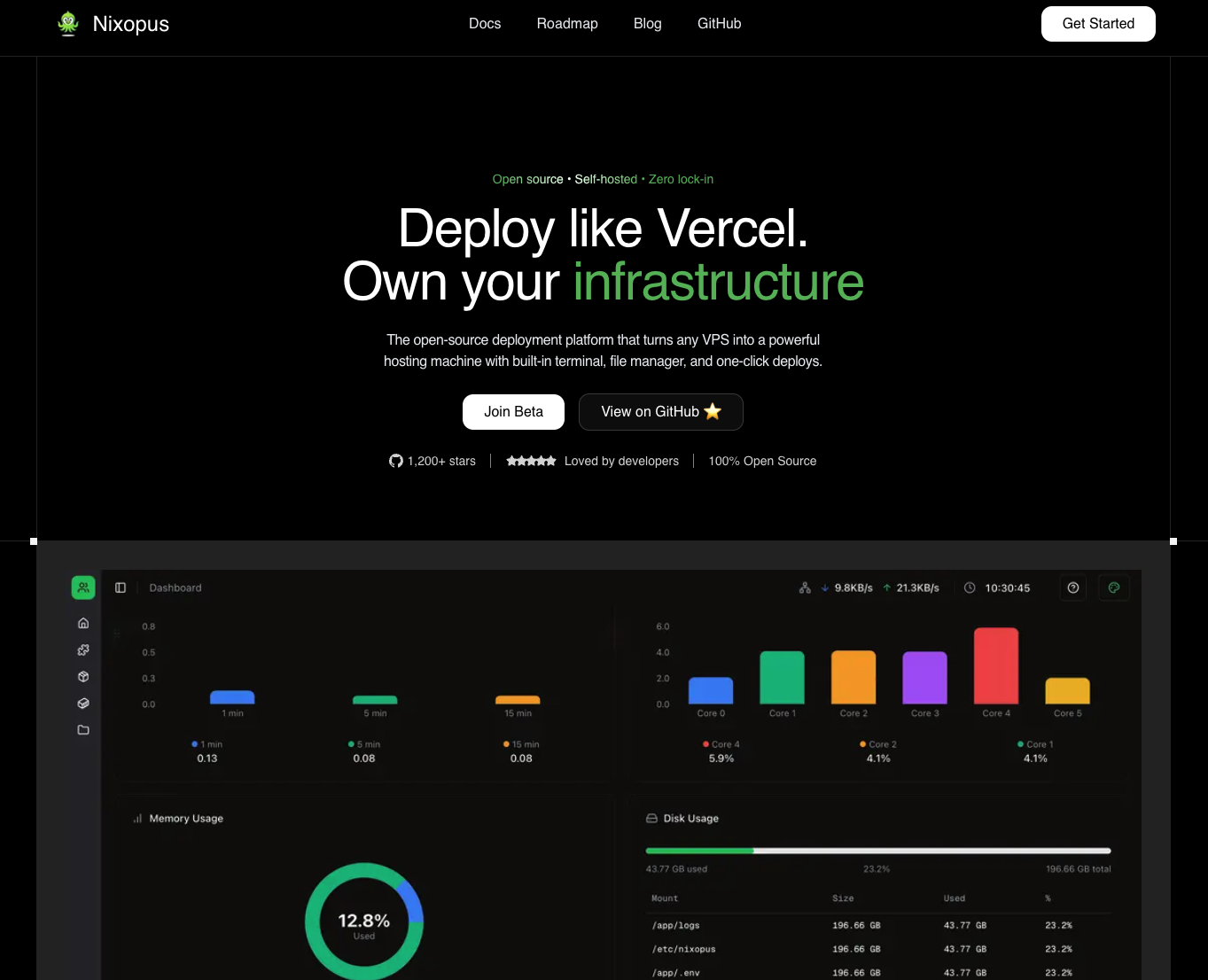Select the puzzle-piece extensions sidebar icon
Viewport: 1208px width, 980px height.
pyautogui.click(x=83, y=649)
